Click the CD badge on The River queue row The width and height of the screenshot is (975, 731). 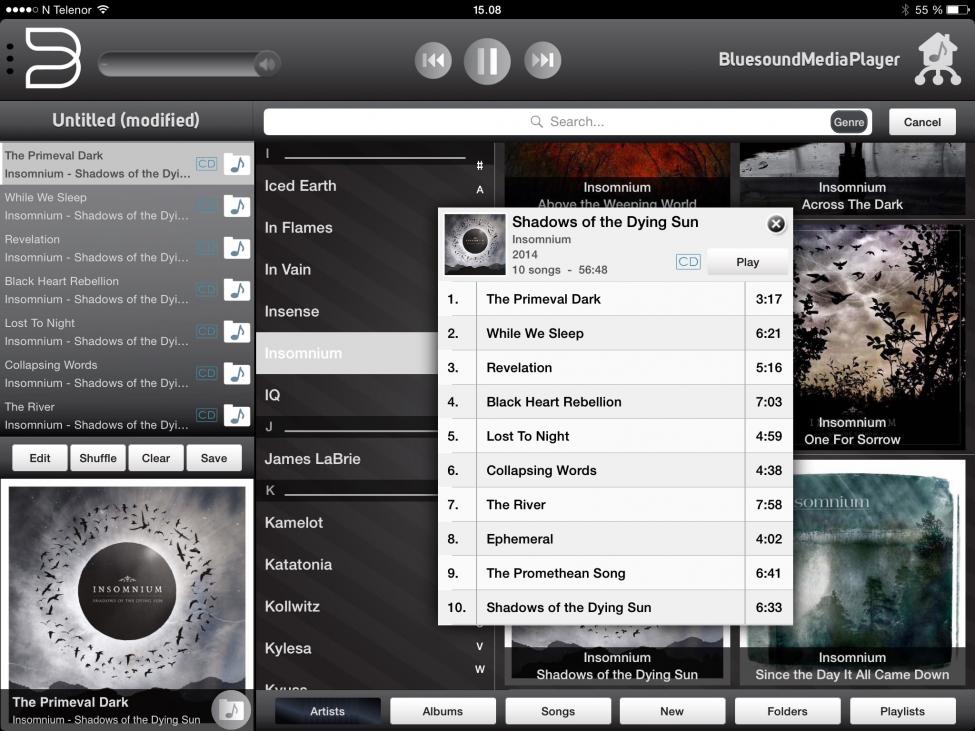206,415
